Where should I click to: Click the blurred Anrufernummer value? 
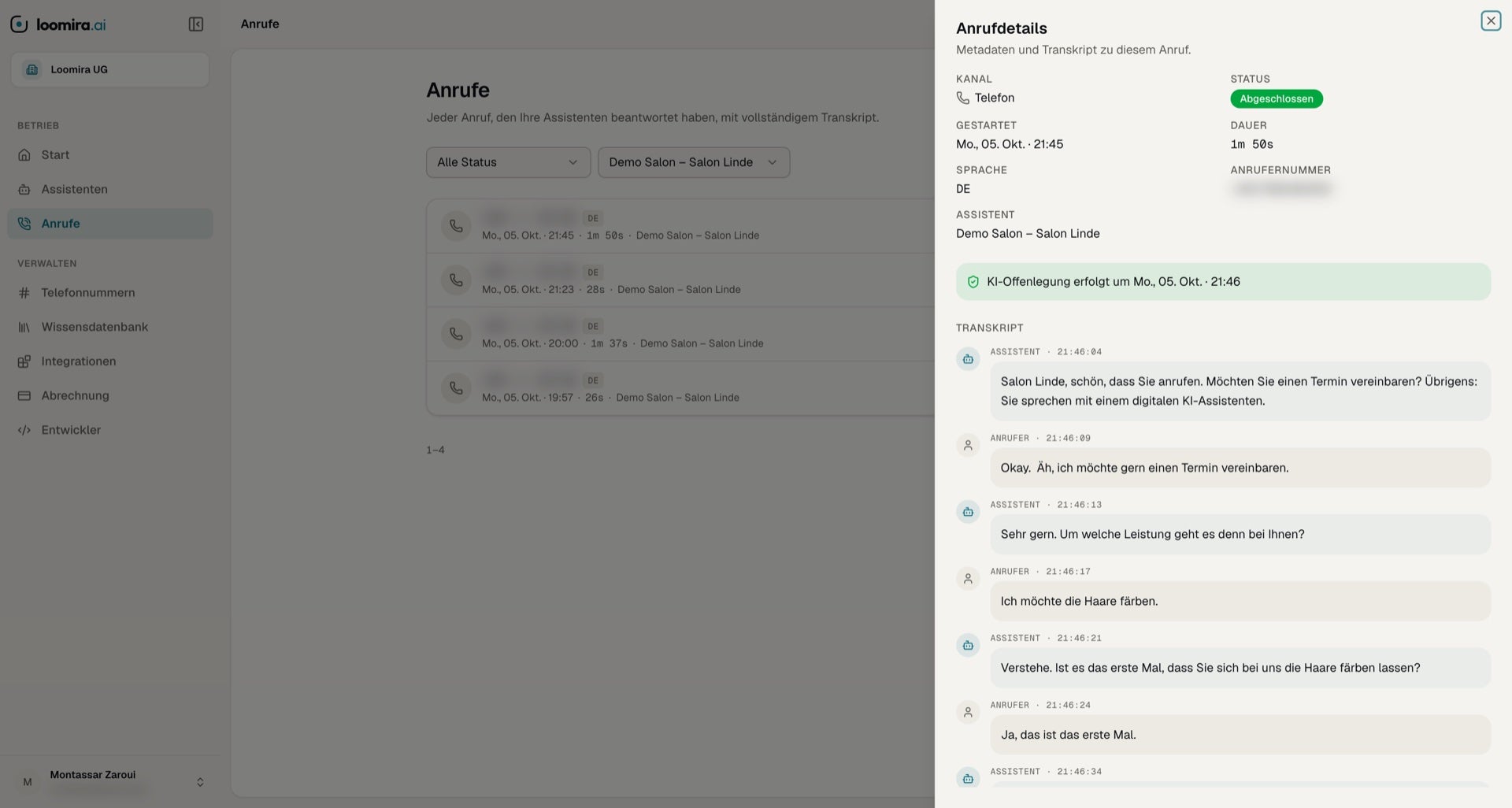tap(1281, 189)
